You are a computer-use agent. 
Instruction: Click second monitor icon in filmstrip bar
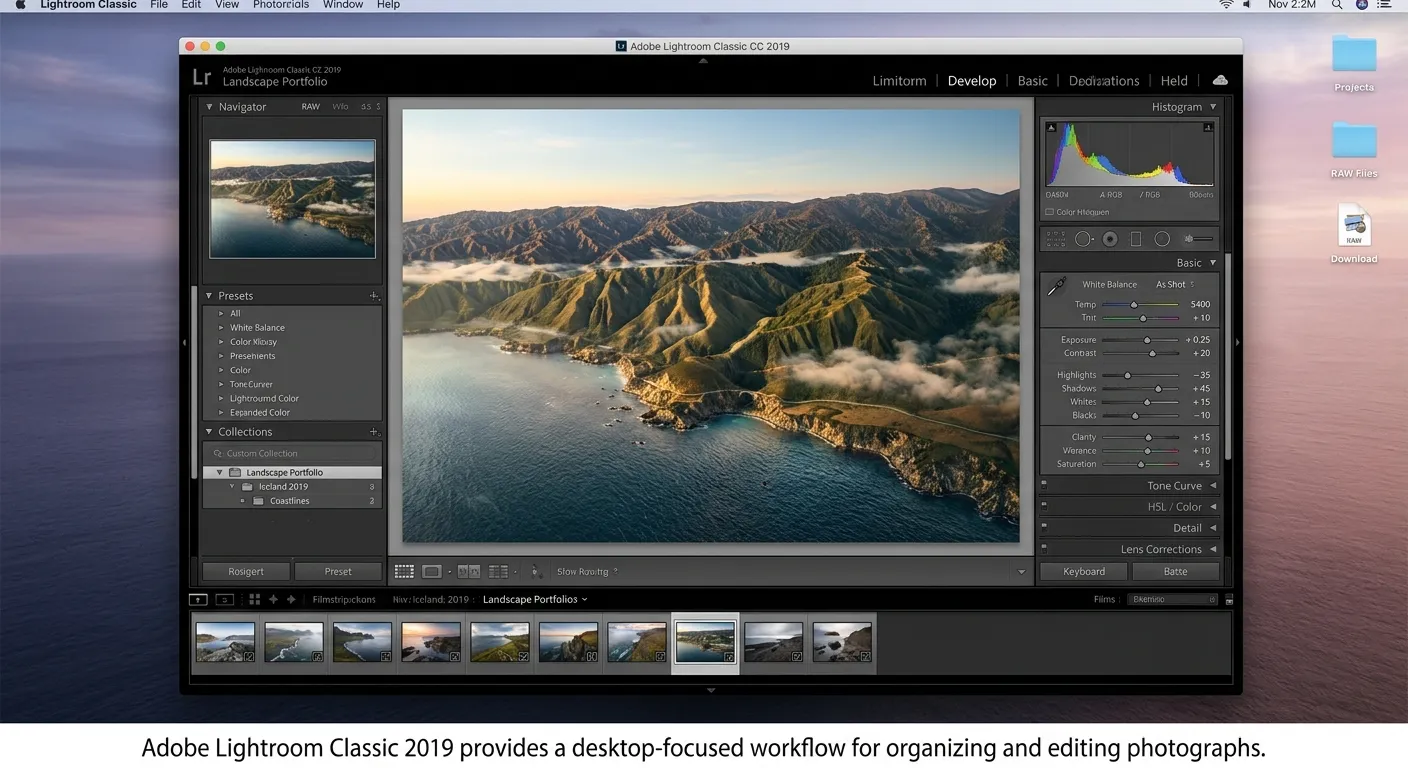[x=225, y=599]
